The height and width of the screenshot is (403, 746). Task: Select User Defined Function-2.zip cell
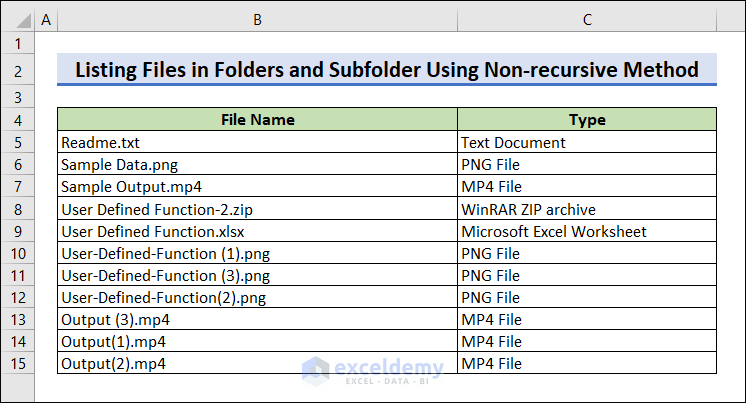[257, 209]
